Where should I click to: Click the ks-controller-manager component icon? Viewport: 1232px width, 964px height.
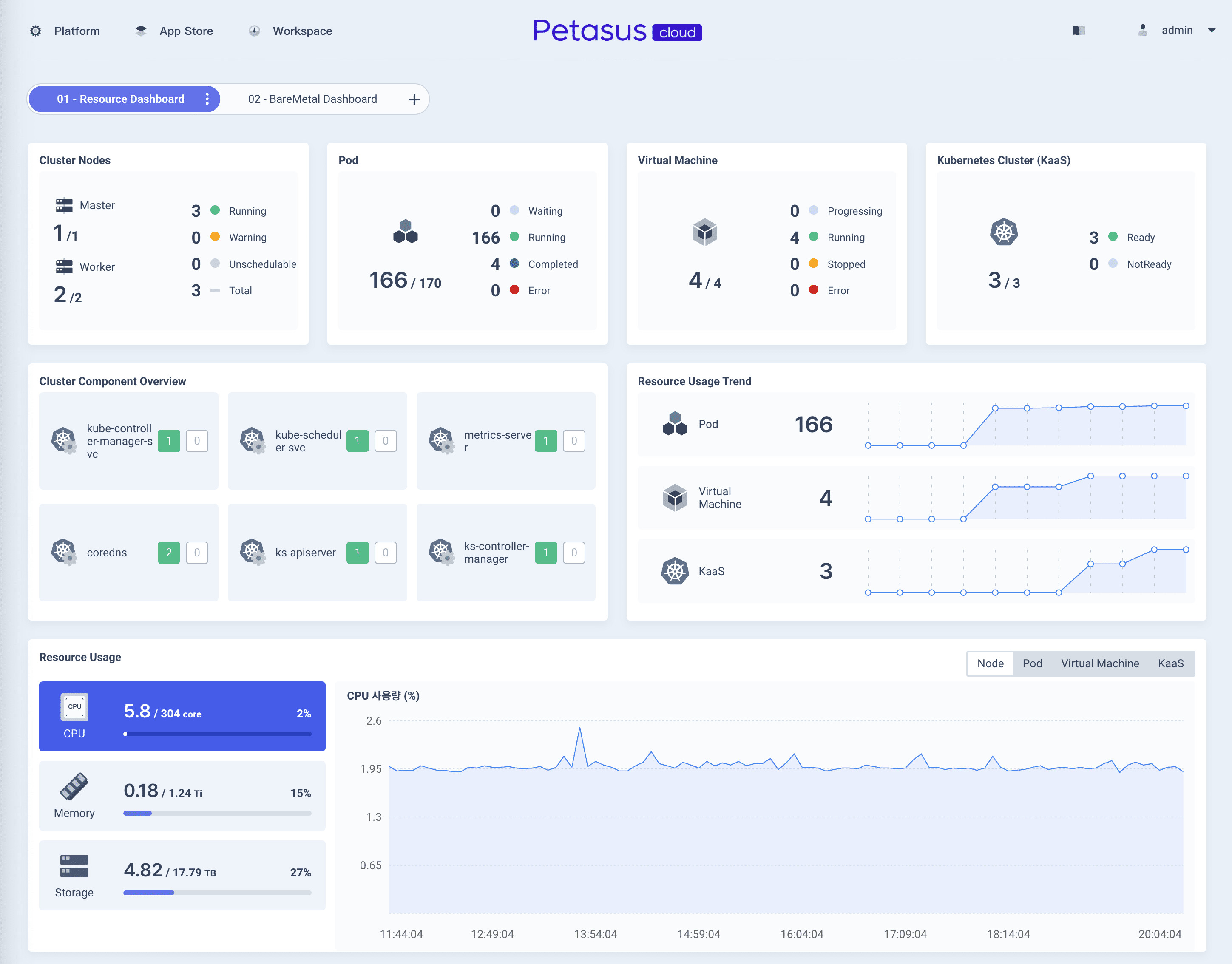(441, 553)
